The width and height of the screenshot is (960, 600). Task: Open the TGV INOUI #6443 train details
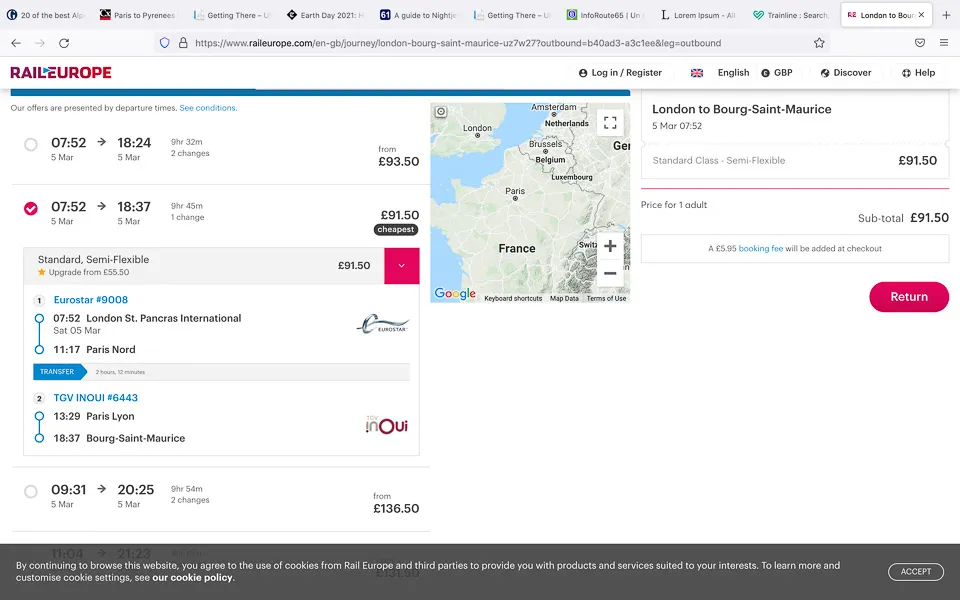(96, 398)
